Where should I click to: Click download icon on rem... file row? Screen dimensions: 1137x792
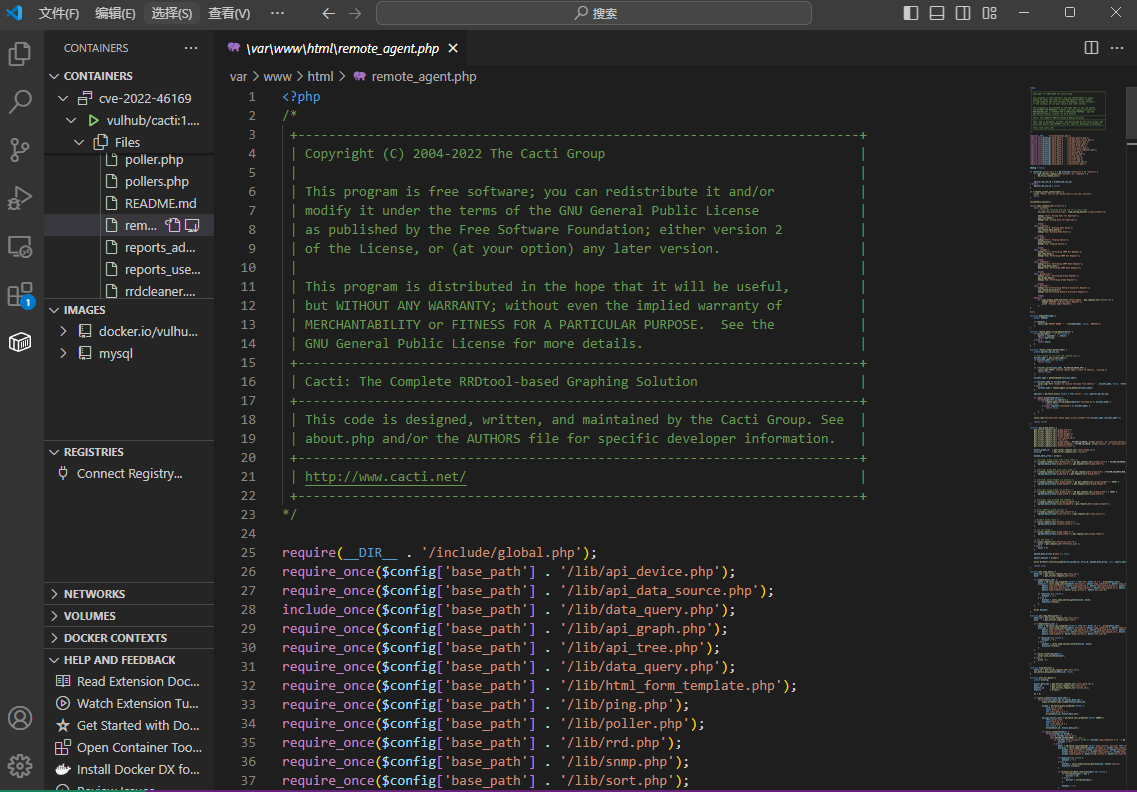point(173,225)
